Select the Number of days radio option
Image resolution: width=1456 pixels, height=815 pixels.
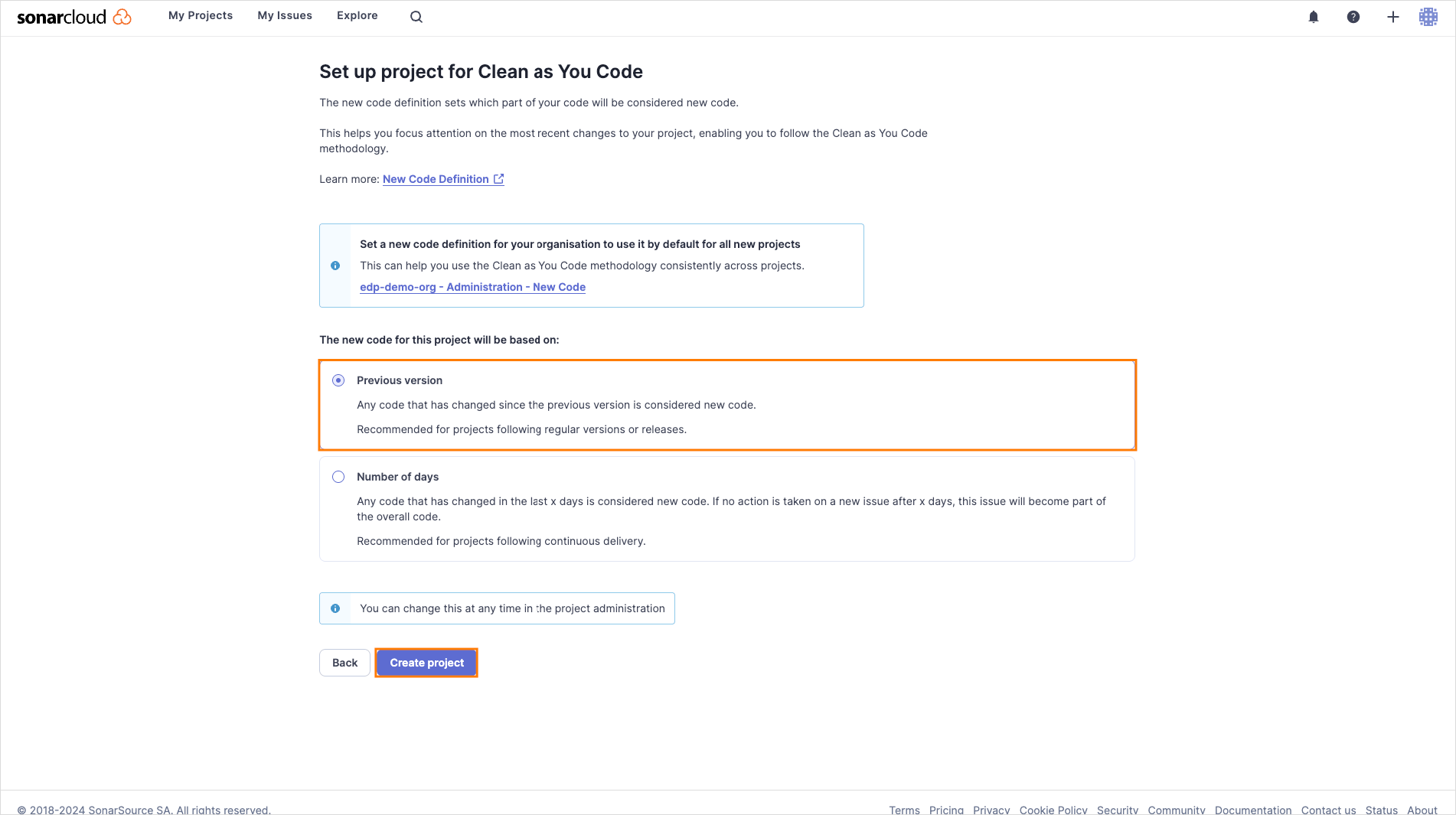[338, 477]
